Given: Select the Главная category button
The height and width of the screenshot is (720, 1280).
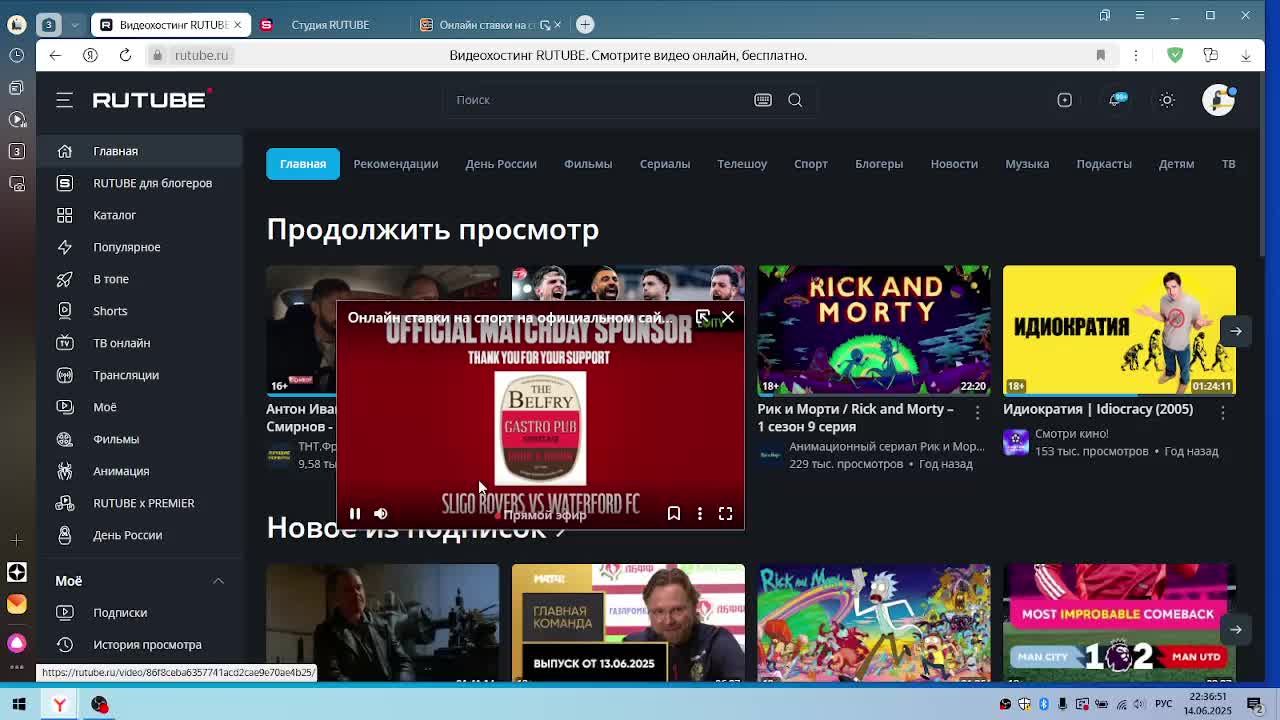Looking at the screenshot, I should point(303,164).
